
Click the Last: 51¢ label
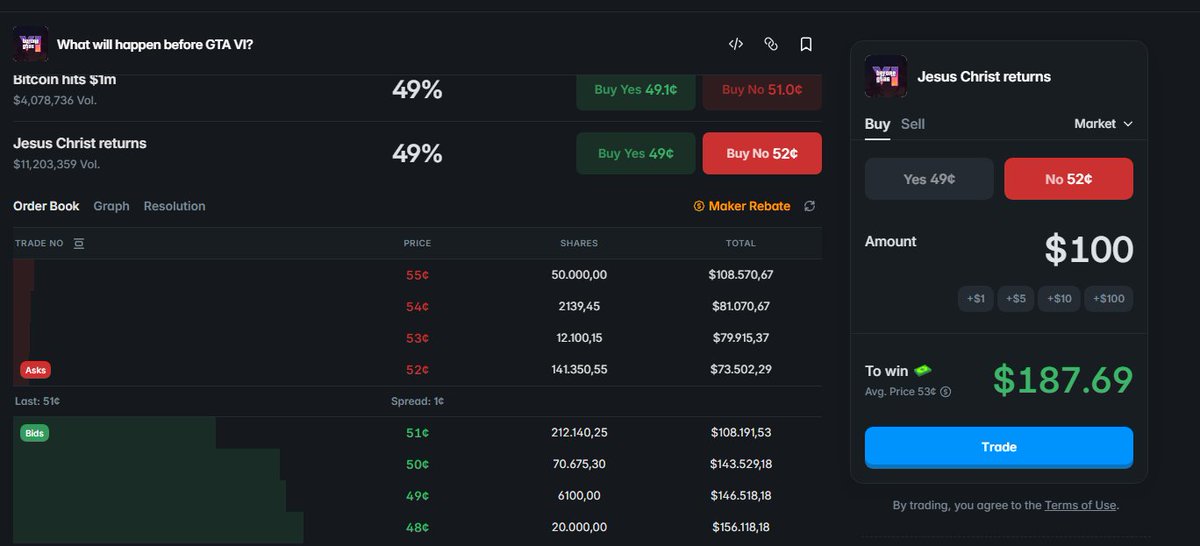pyautogui.click(x=38, y=401)
